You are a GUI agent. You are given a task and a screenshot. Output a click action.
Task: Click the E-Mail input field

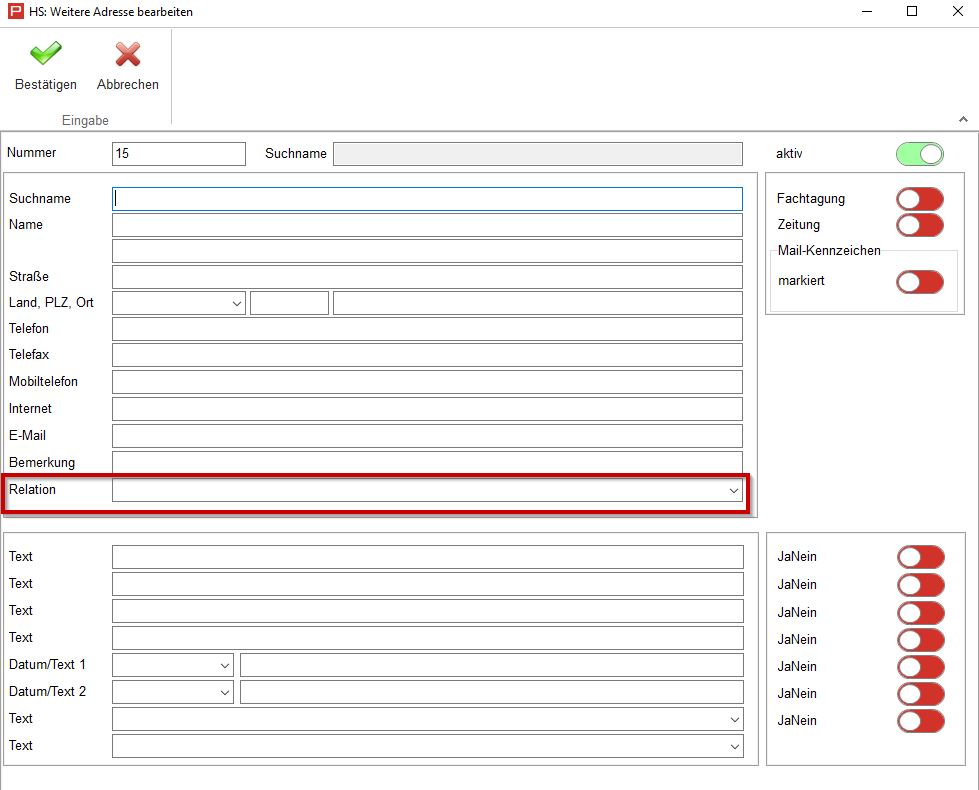coord(427,436)
